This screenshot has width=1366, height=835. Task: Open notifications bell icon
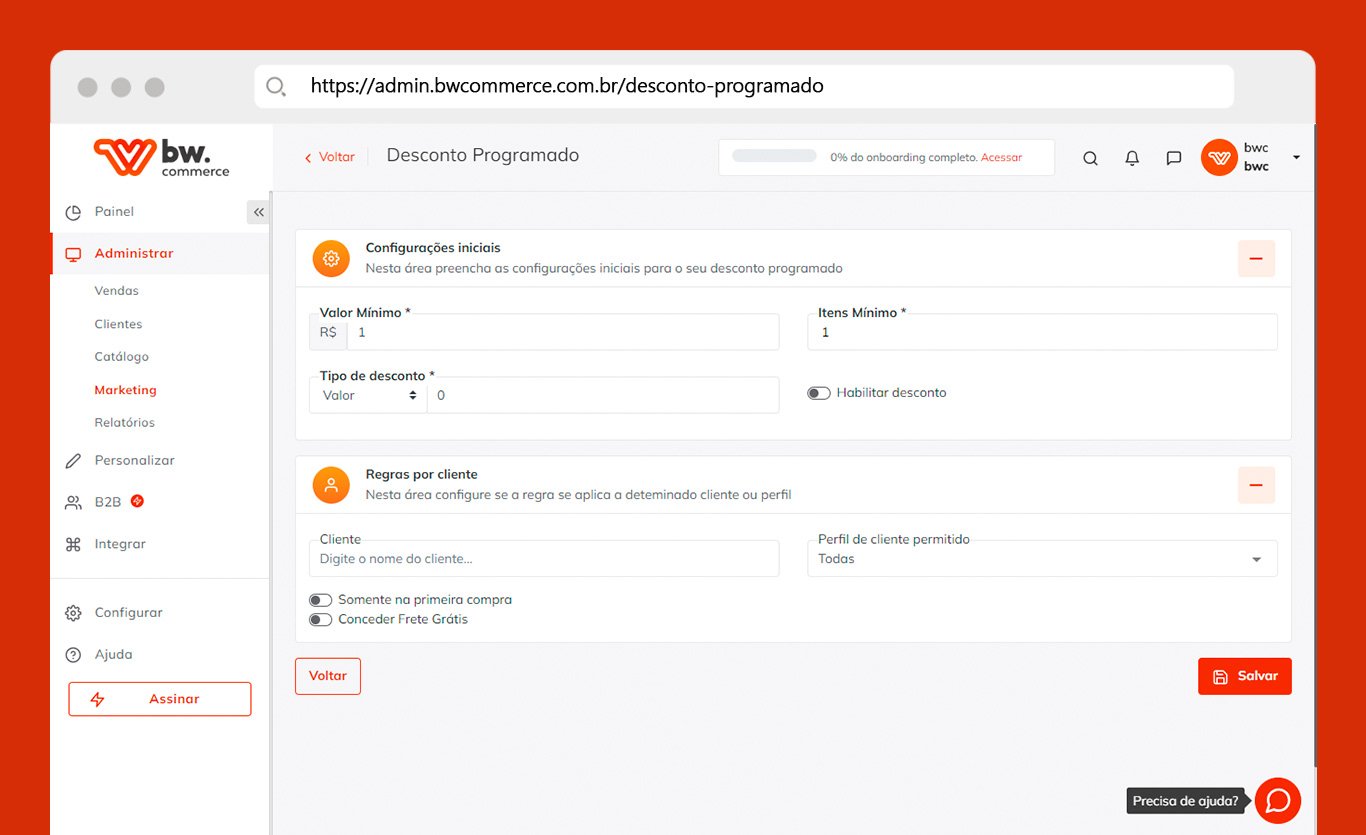click(1132, 158)
